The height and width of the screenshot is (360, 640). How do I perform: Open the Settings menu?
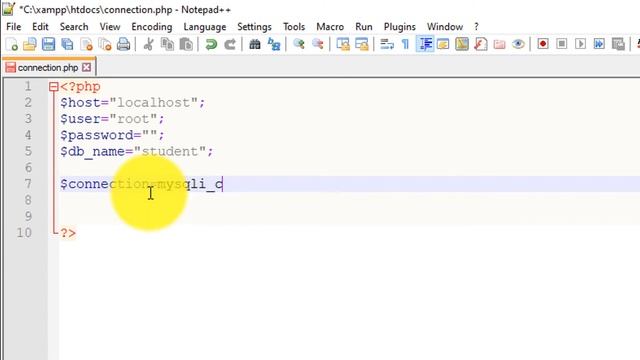point(254,27)
